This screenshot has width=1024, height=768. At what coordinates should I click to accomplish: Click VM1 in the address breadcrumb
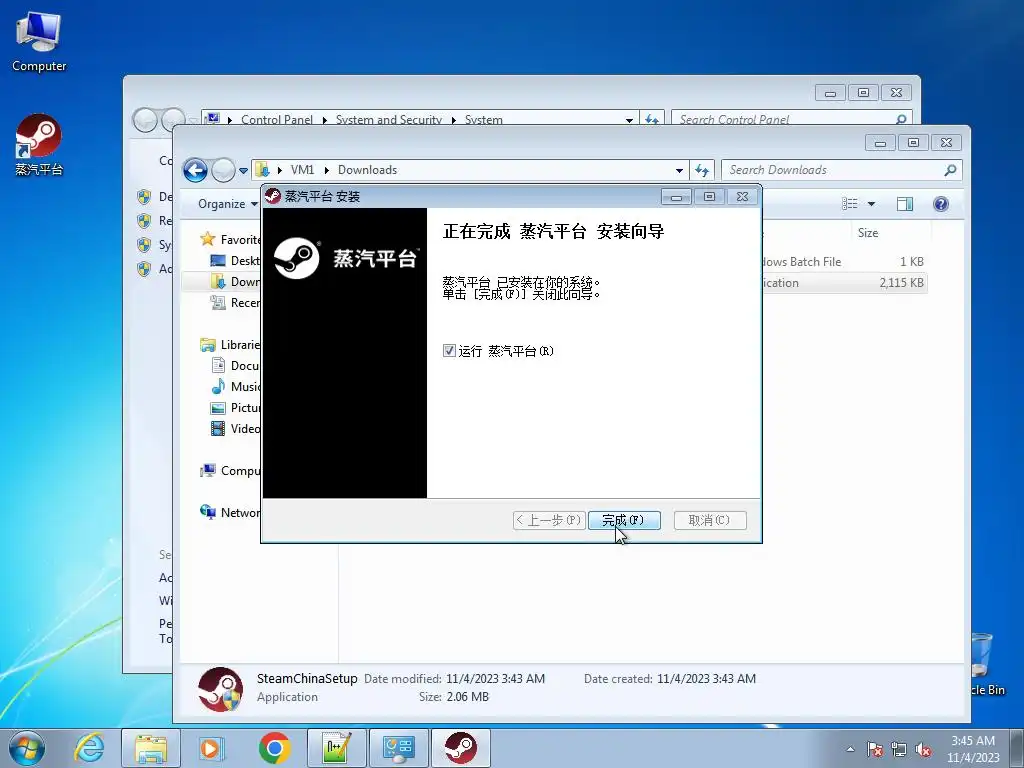(x=302, y=170)
